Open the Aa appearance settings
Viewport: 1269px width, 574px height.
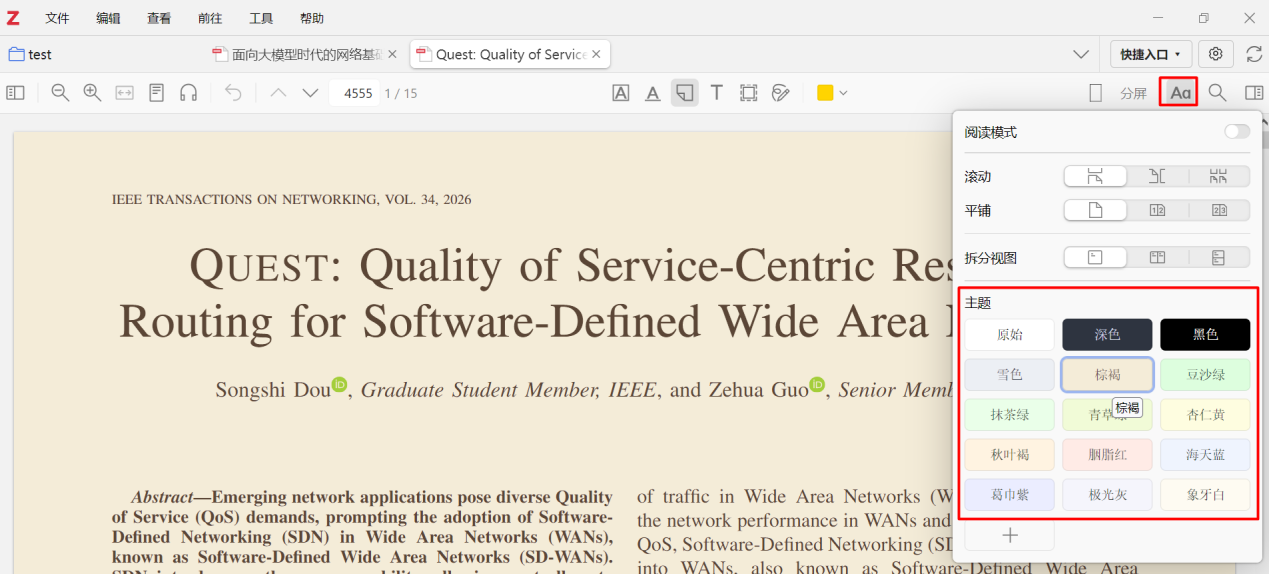point(1180,93)
